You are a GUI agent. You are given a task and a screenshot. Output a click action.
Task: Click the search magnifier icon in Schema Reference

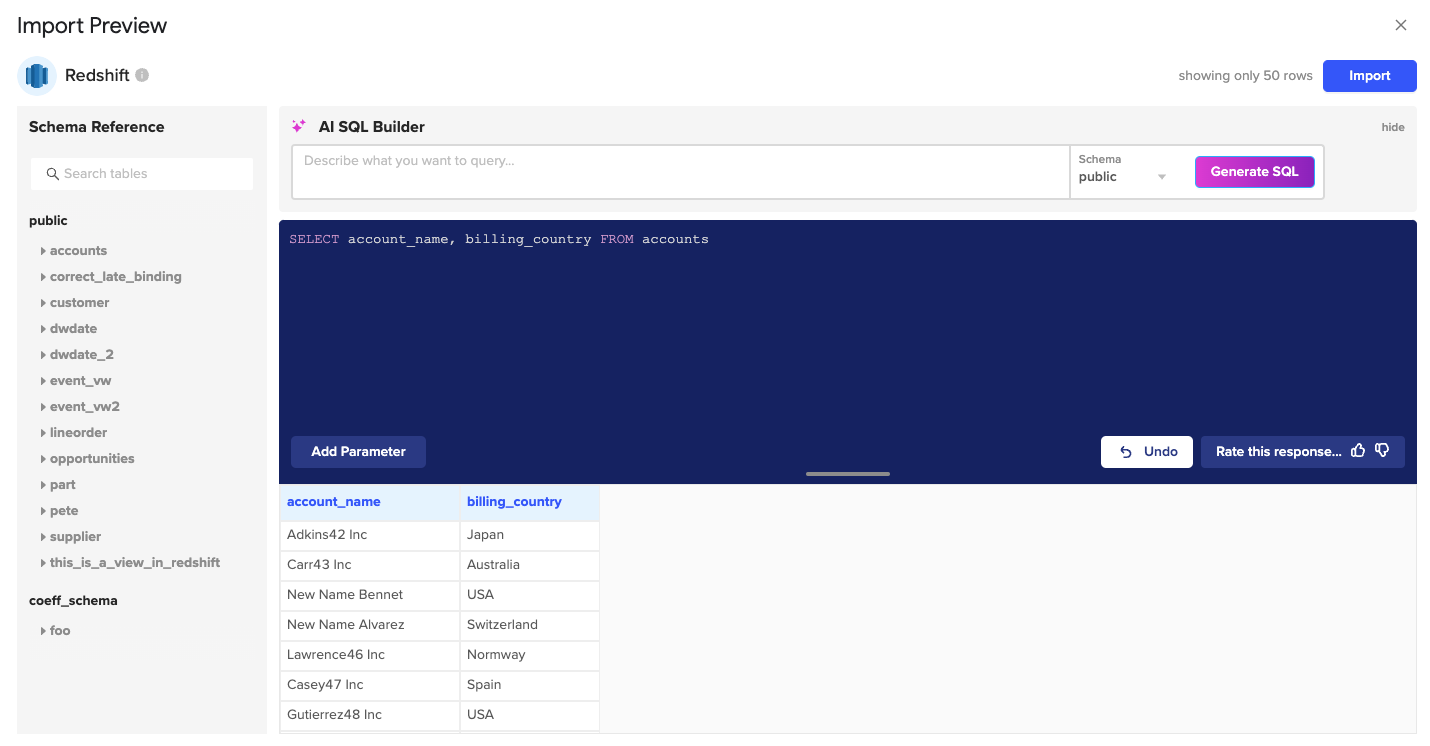click(x=53, y=174)
